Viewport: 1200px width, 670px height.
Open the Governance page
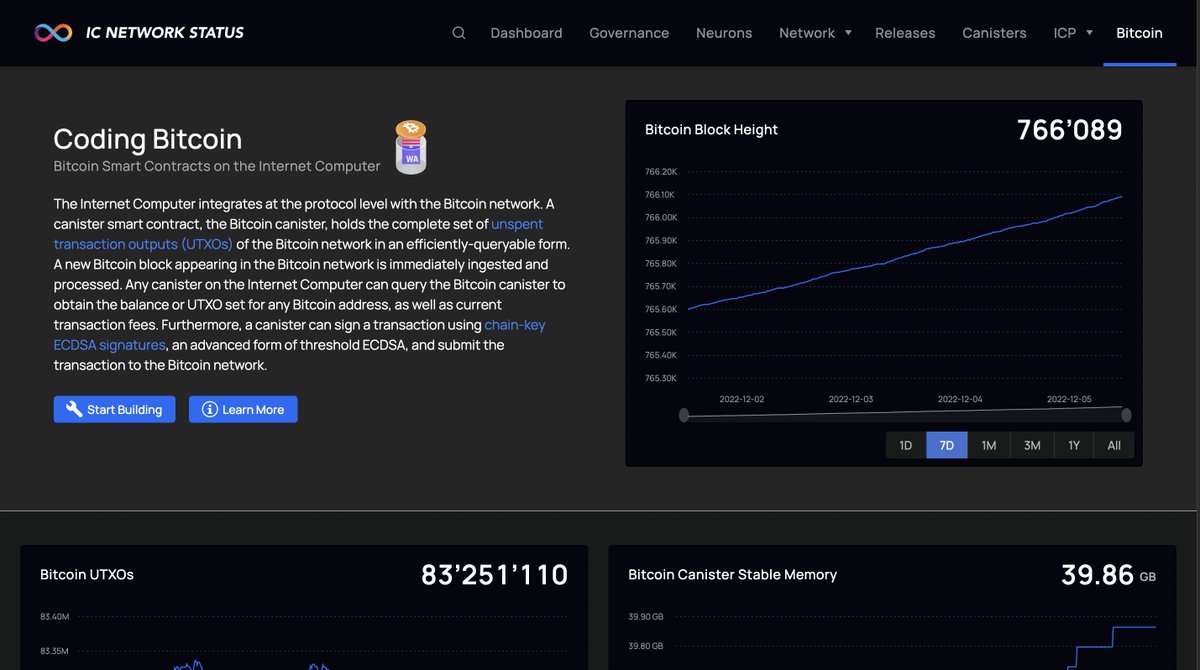[x=629, y=33]
